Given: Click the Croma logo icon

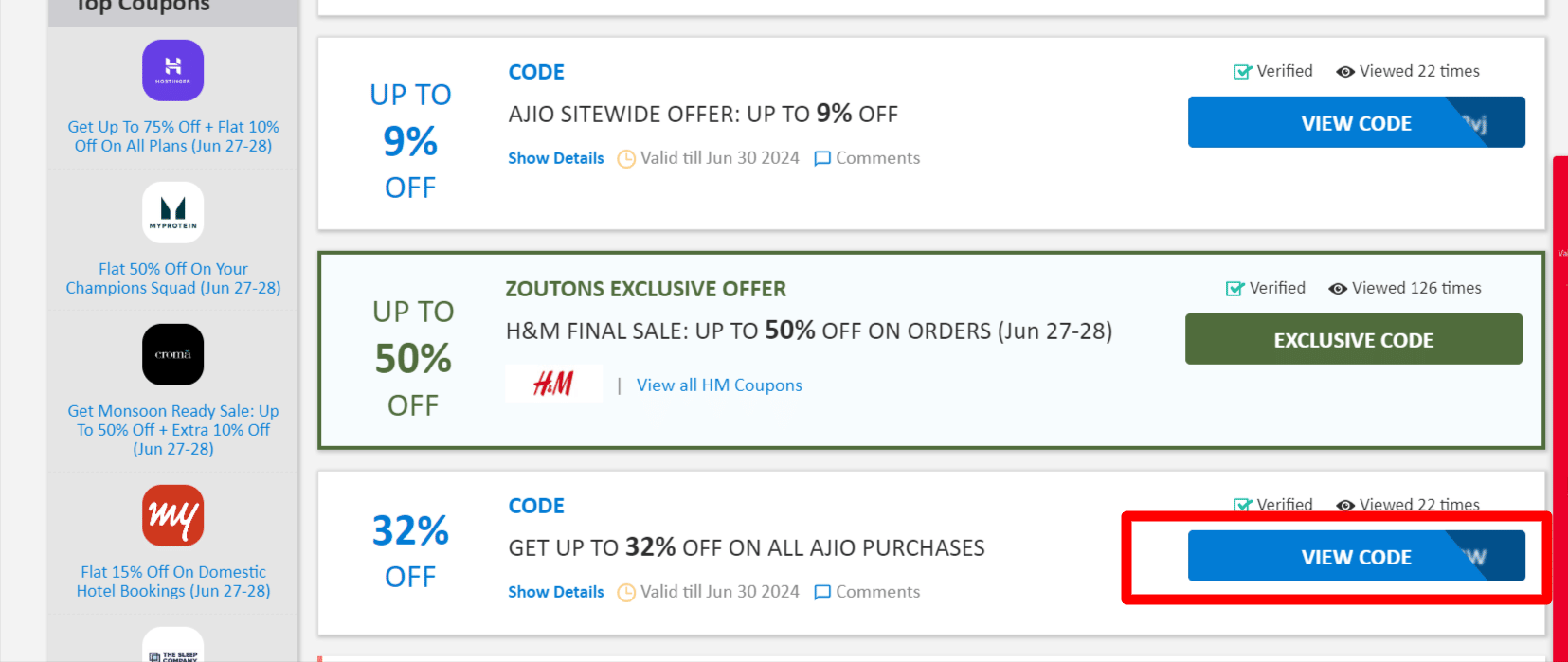Looking at the screenshot, I should point(172,354).
